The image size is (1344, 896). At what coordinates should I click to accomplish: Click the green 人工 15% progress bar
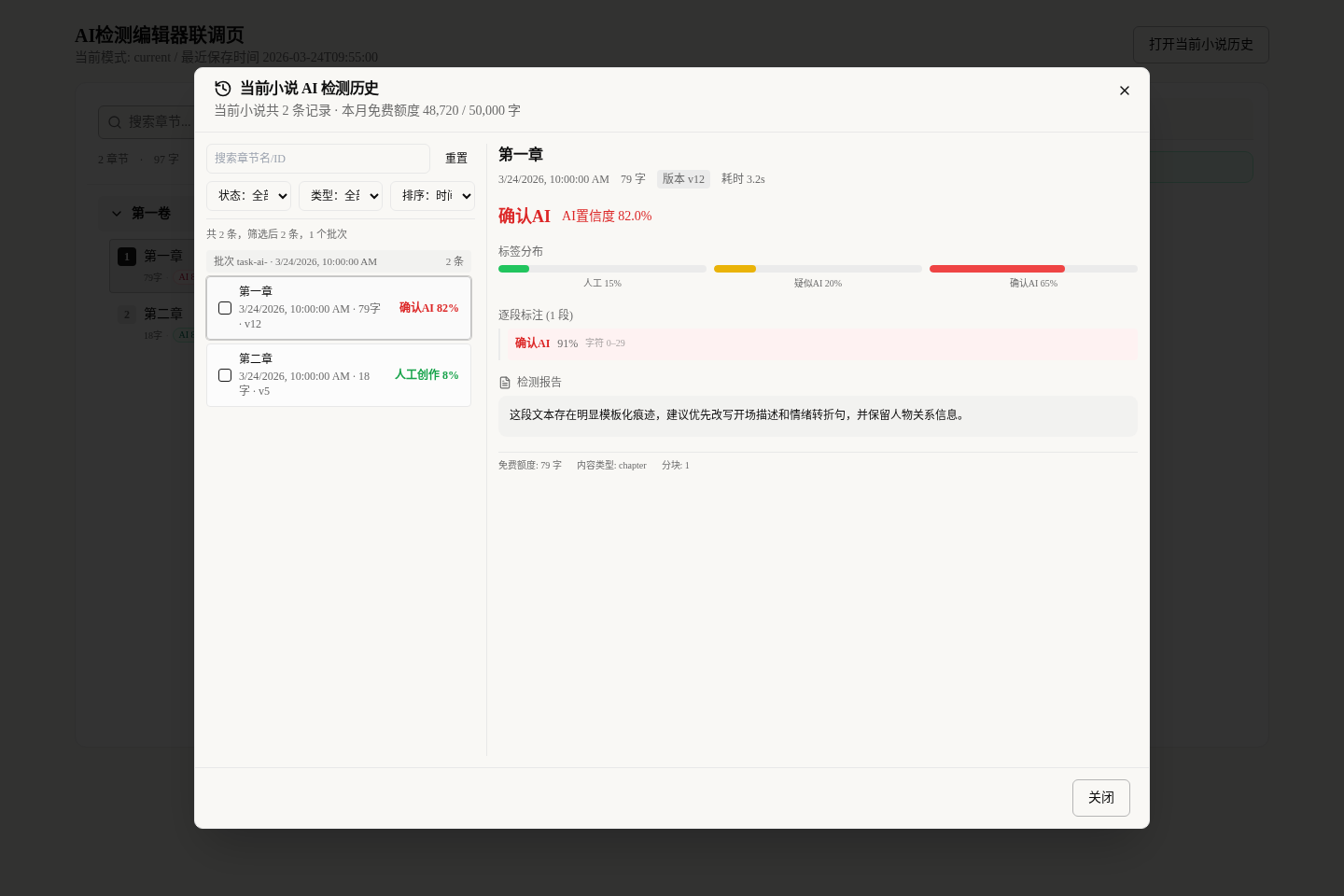pyautogui.click(x=514, y=269)
